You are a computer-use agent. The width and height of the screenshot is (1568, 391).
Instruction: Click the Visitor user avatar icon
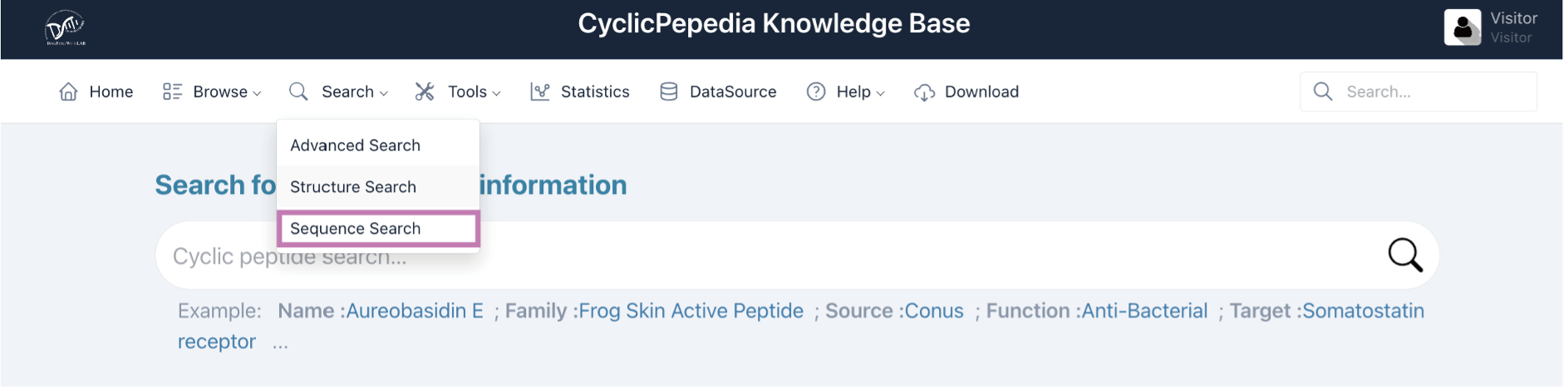1462,27
